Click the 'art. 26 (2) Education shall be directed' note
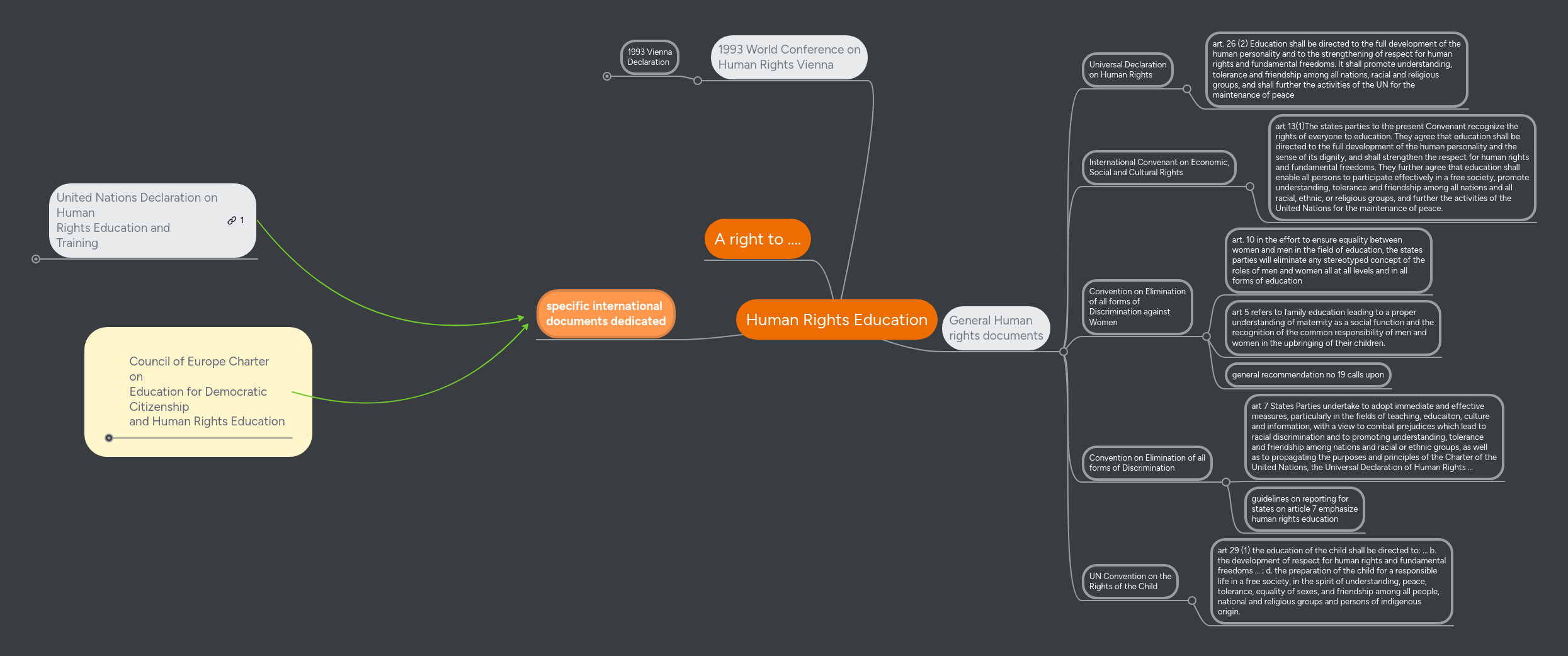The image size is (1568, 656). pyautogui.click(x=1336, y=69)
